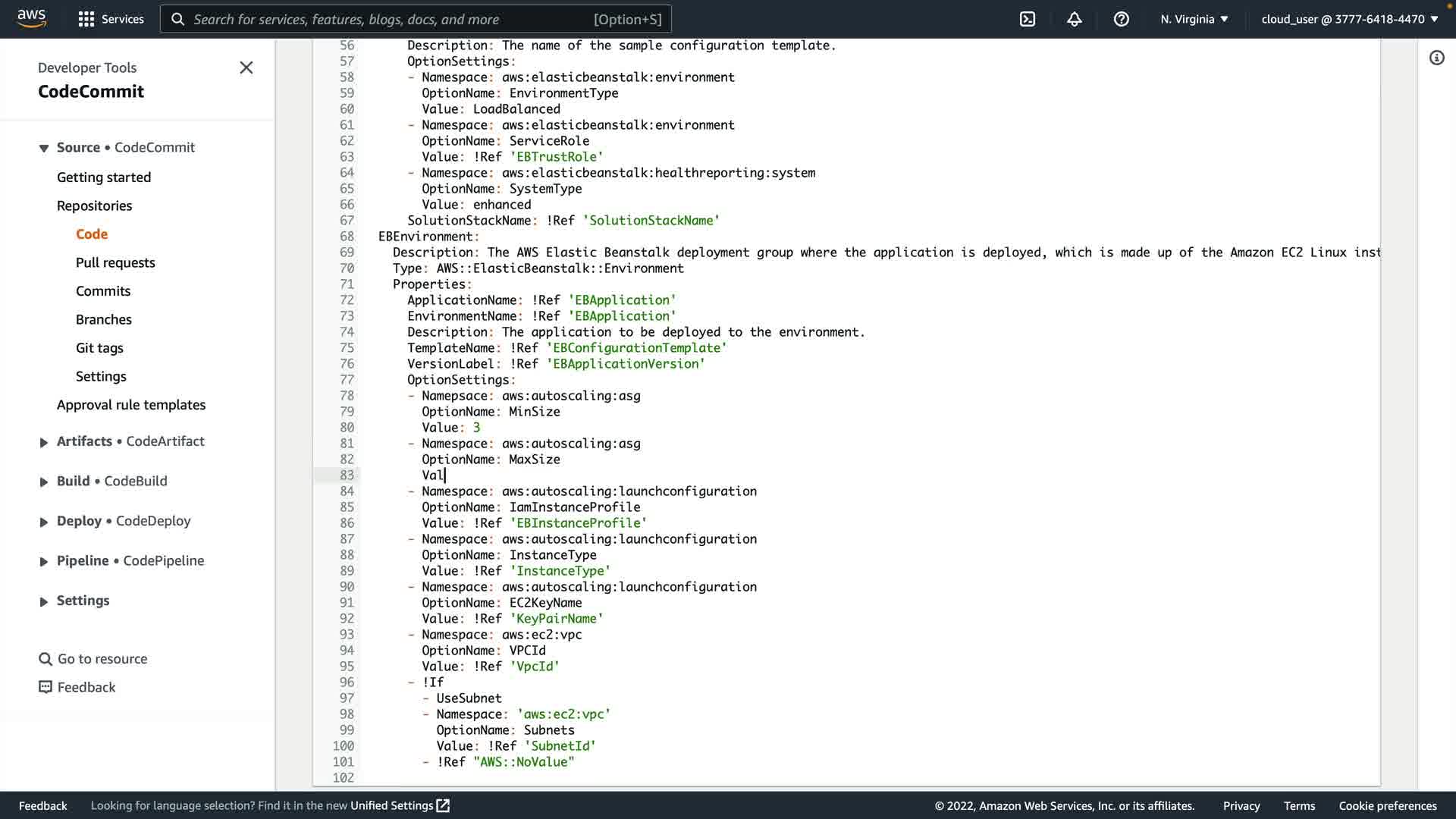1456x819 pixels.
Task: Open the info panel icon at right edge
Action: point(1437,58)
